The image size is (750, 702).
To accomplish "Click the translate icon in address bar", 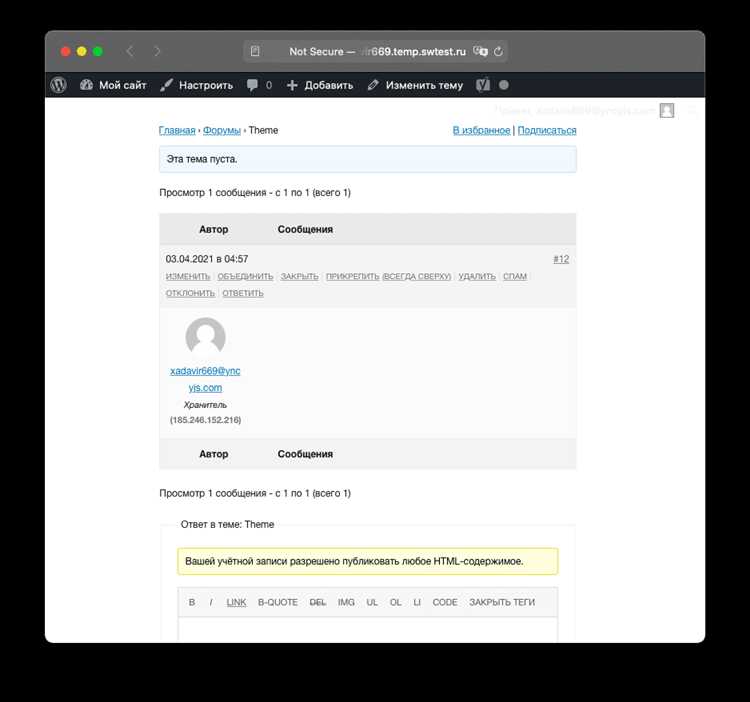I will point(480,51).
